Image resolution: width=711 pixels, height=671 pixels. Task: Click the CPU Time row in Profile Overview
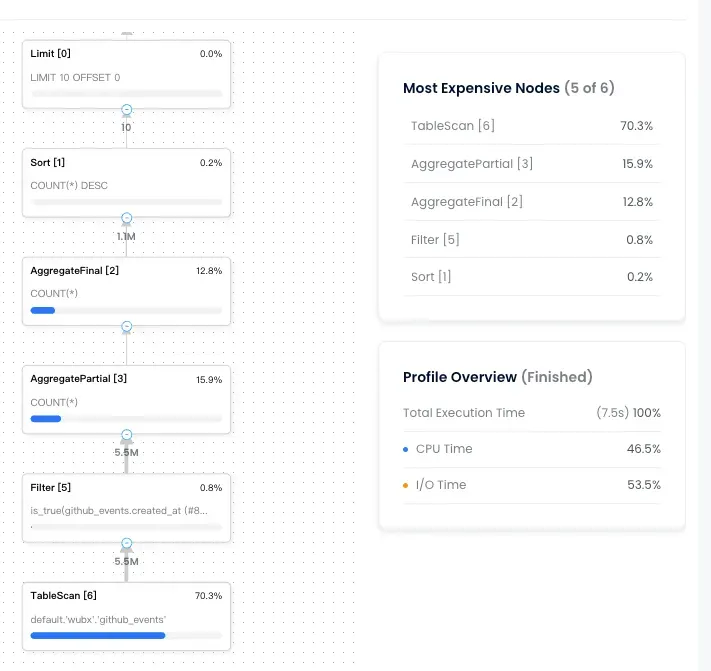(x=531, y=449)
